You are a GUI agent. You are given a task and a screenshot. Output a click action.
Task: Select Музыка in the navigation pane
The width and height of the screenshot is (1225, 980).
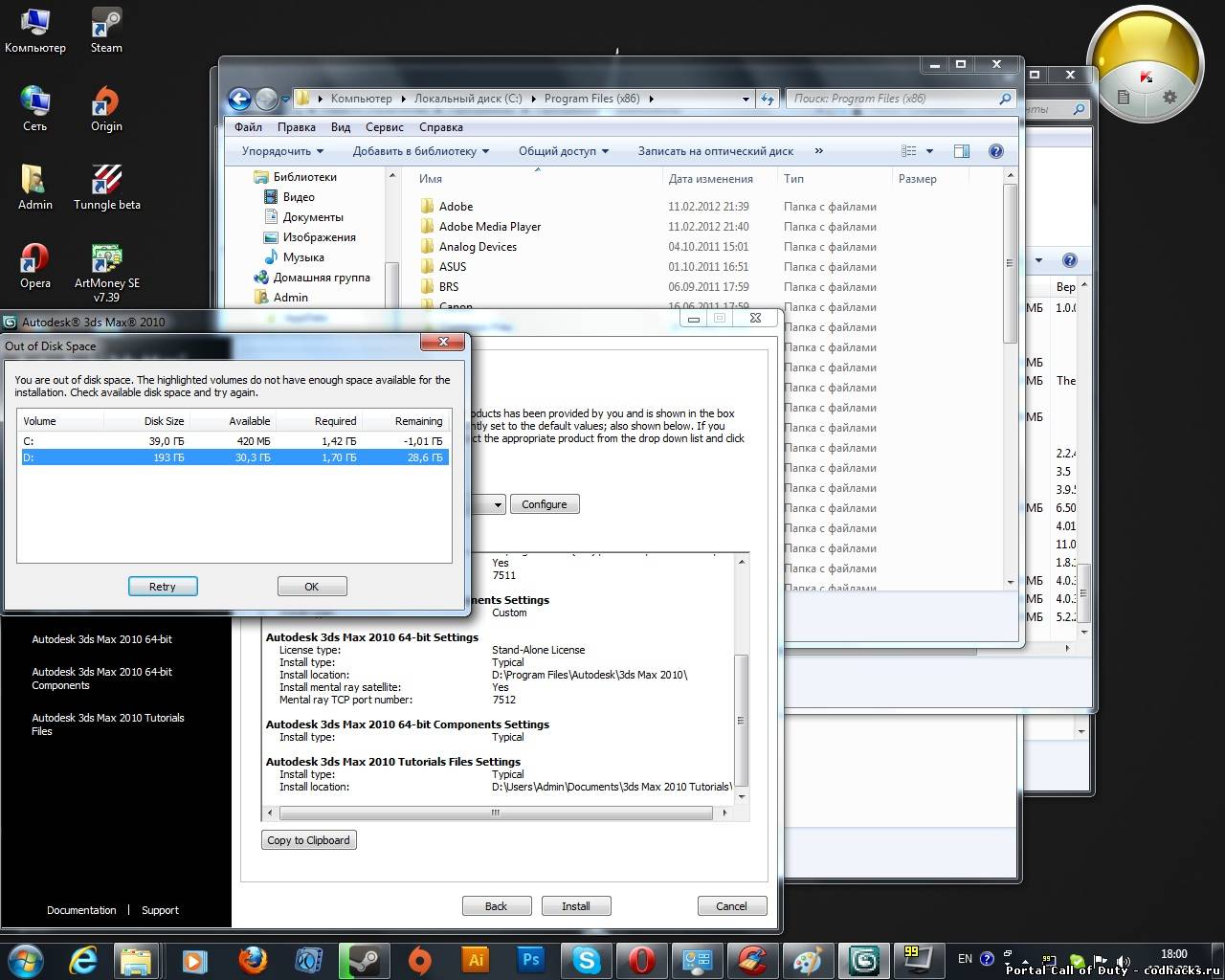coord(303,257)
